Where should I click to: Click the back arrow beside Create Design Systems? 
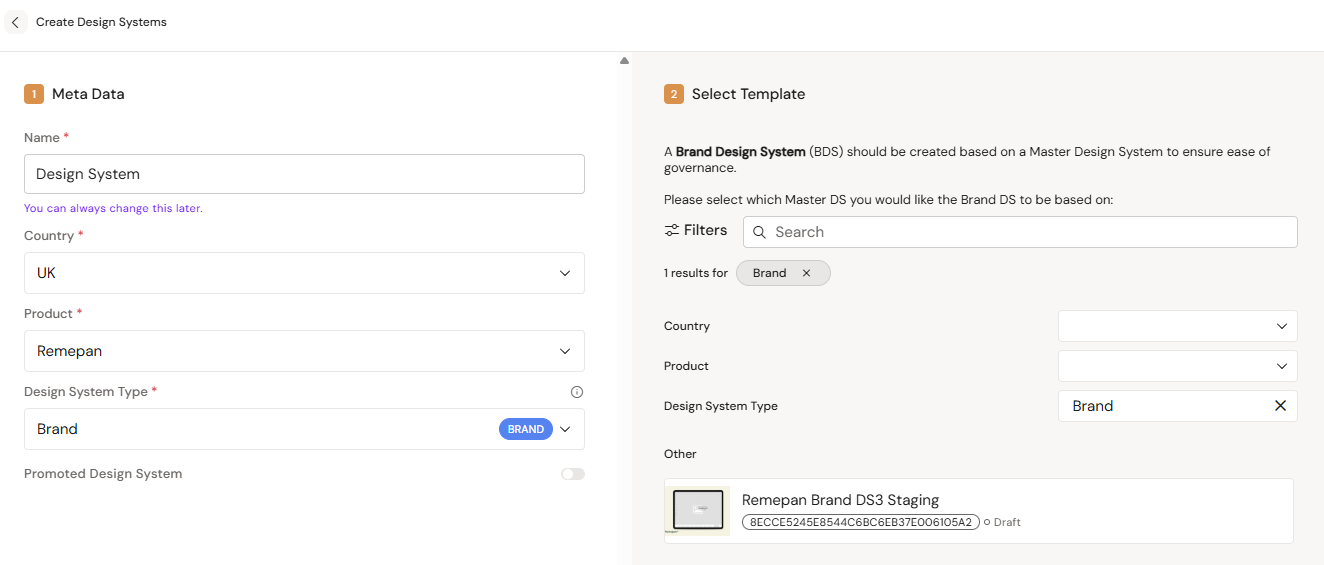tap(15, 22)
